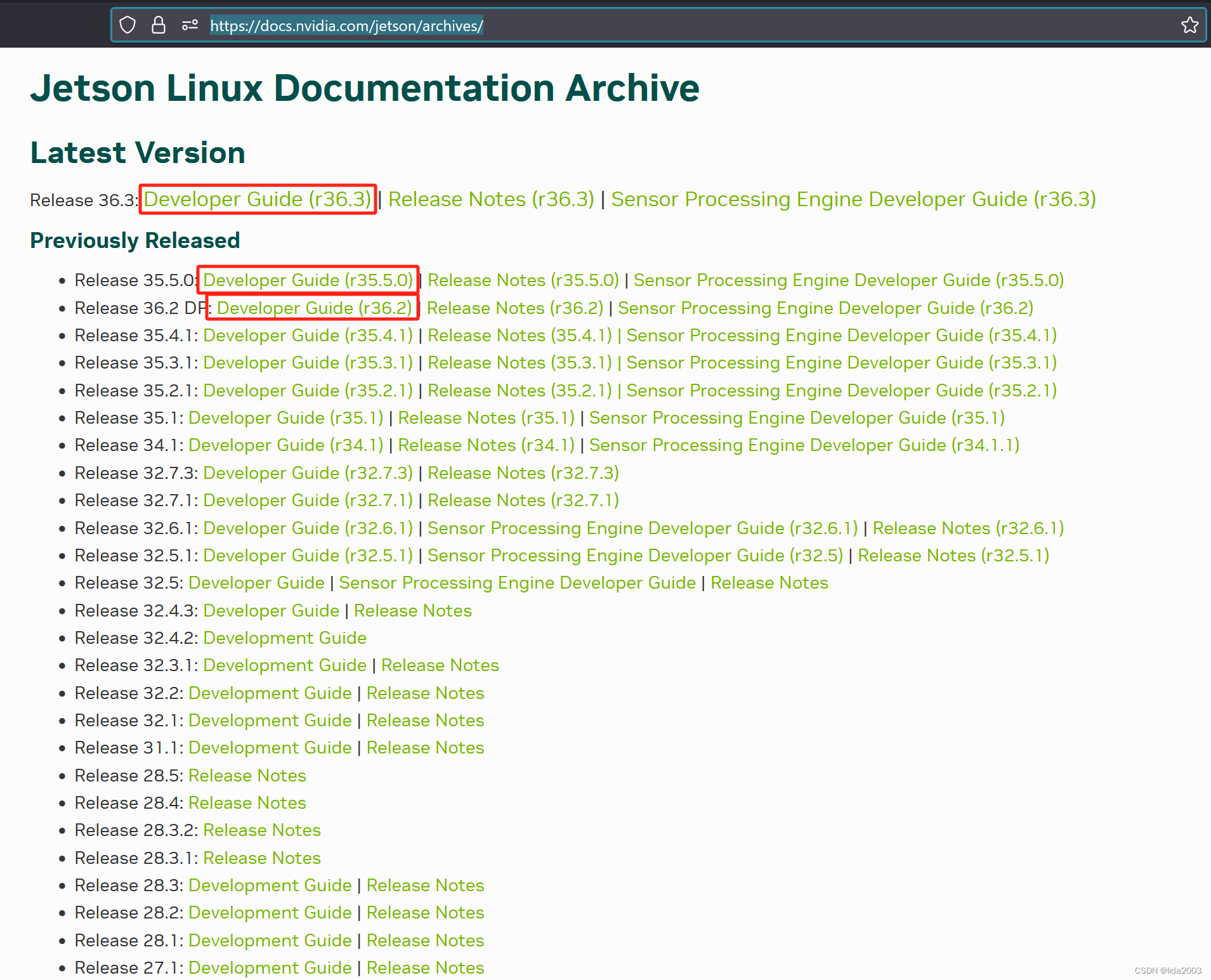
Task: Open Release 32.4.3 Release Notes link
Action: coord(412,611)
